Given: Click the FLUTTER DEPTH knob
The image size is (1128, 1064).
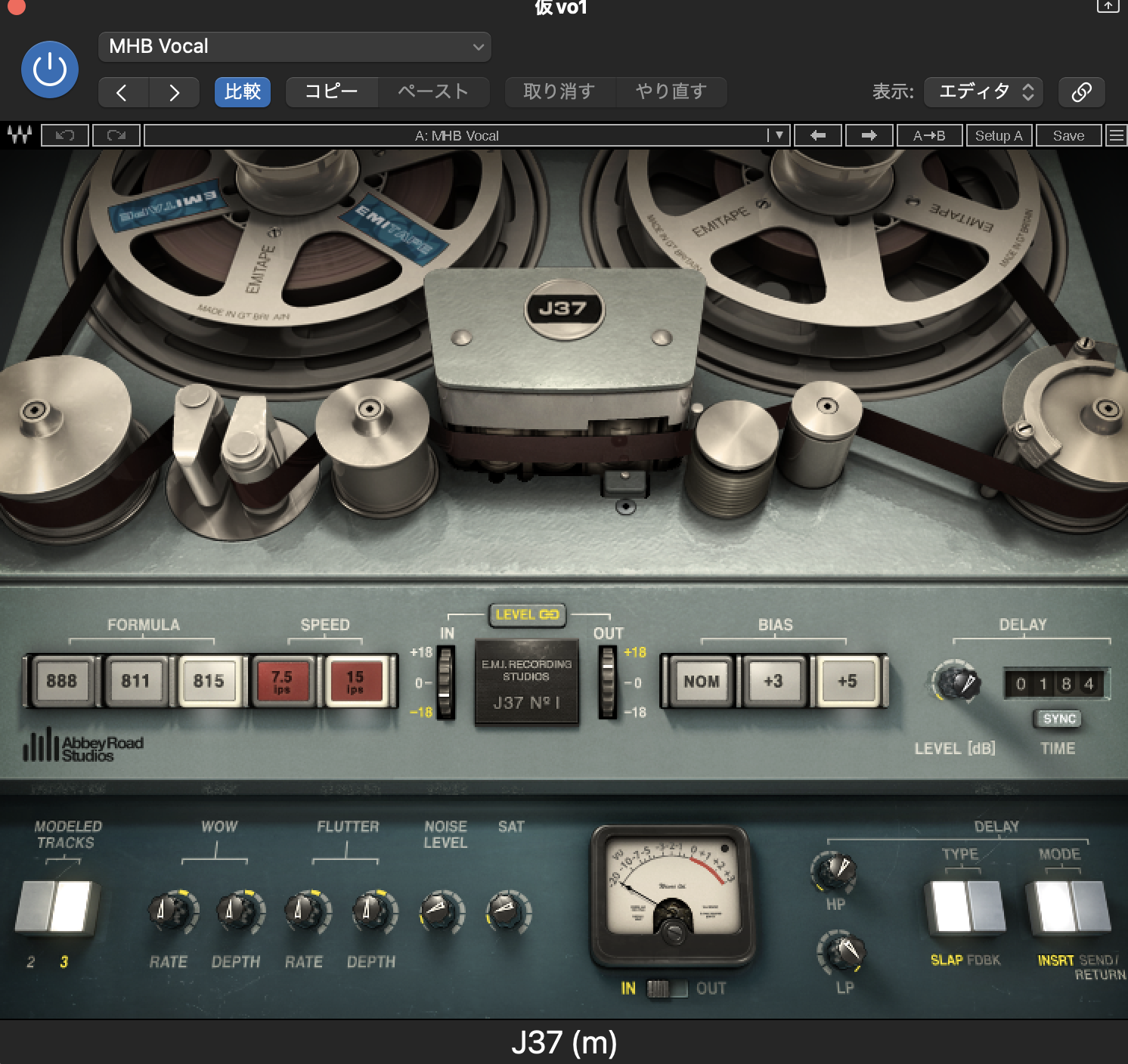Looking at the screenshot, I should 373,911.
